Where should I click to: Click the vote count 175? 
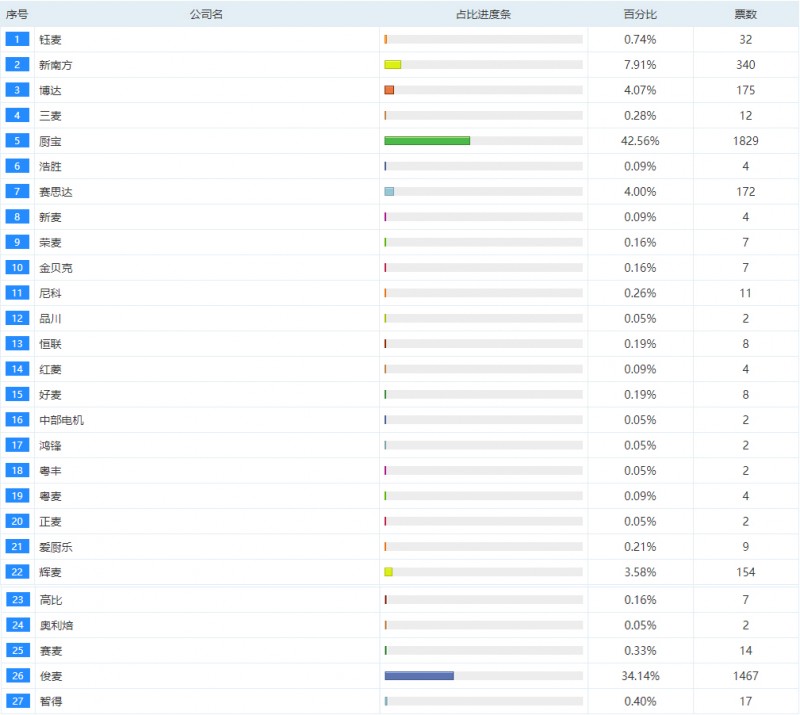click(745, 90)
